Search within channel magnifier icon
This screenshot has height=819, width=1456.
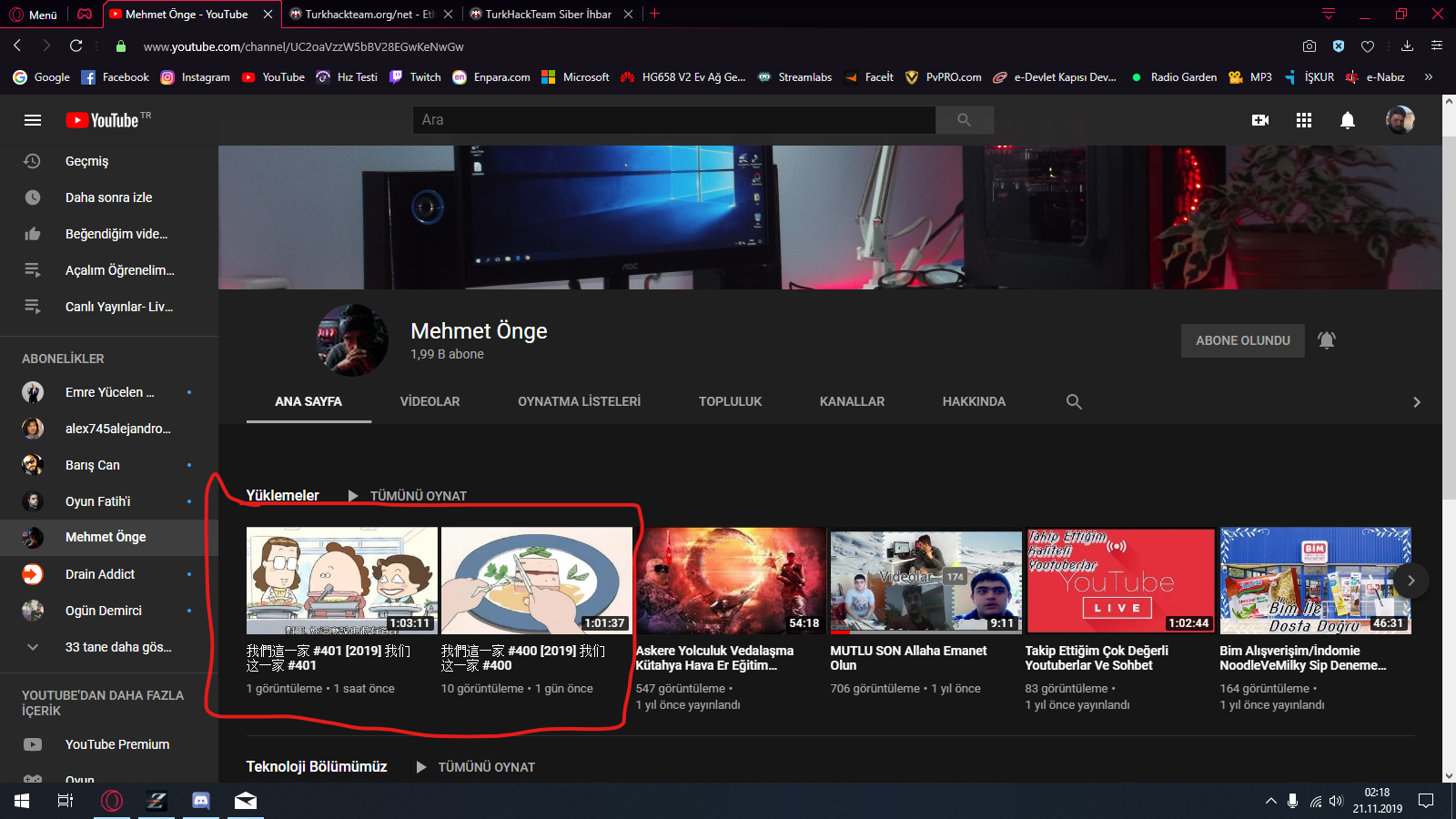tap(1074, 401)
